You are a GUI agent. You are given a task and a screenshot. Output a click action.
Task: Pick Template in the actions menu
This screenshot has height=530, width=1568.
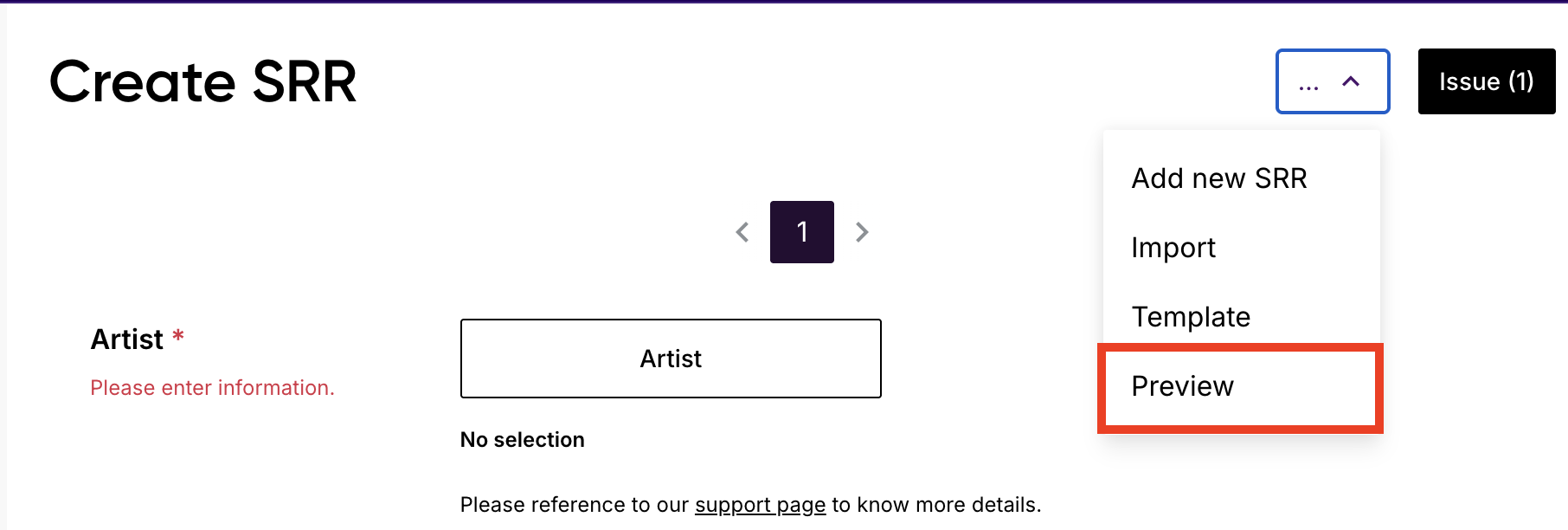coord(1191,317)
